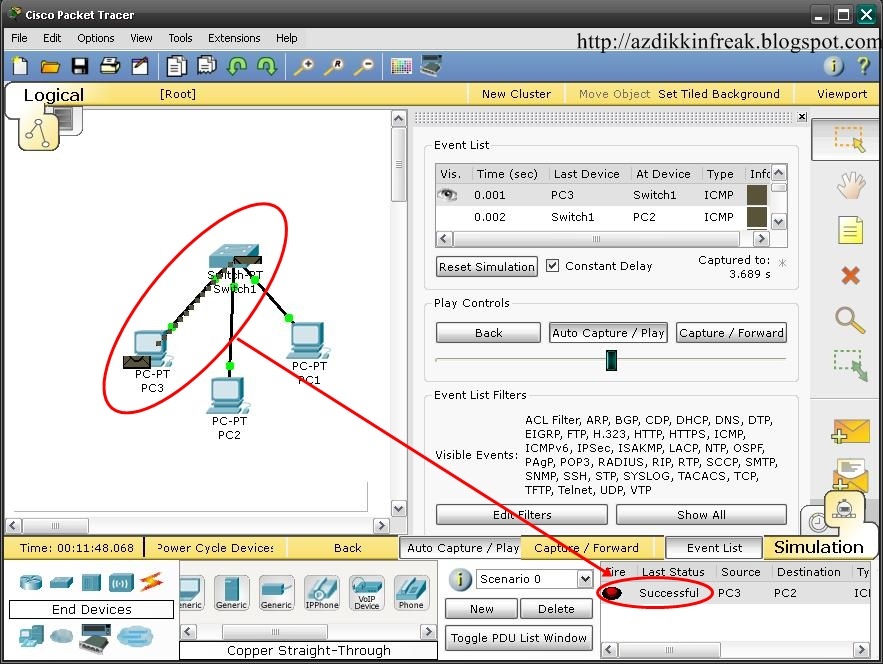The image size is (883, 664).
Task: Choose the Move Layout hand tool
Action: click(850, 185)
